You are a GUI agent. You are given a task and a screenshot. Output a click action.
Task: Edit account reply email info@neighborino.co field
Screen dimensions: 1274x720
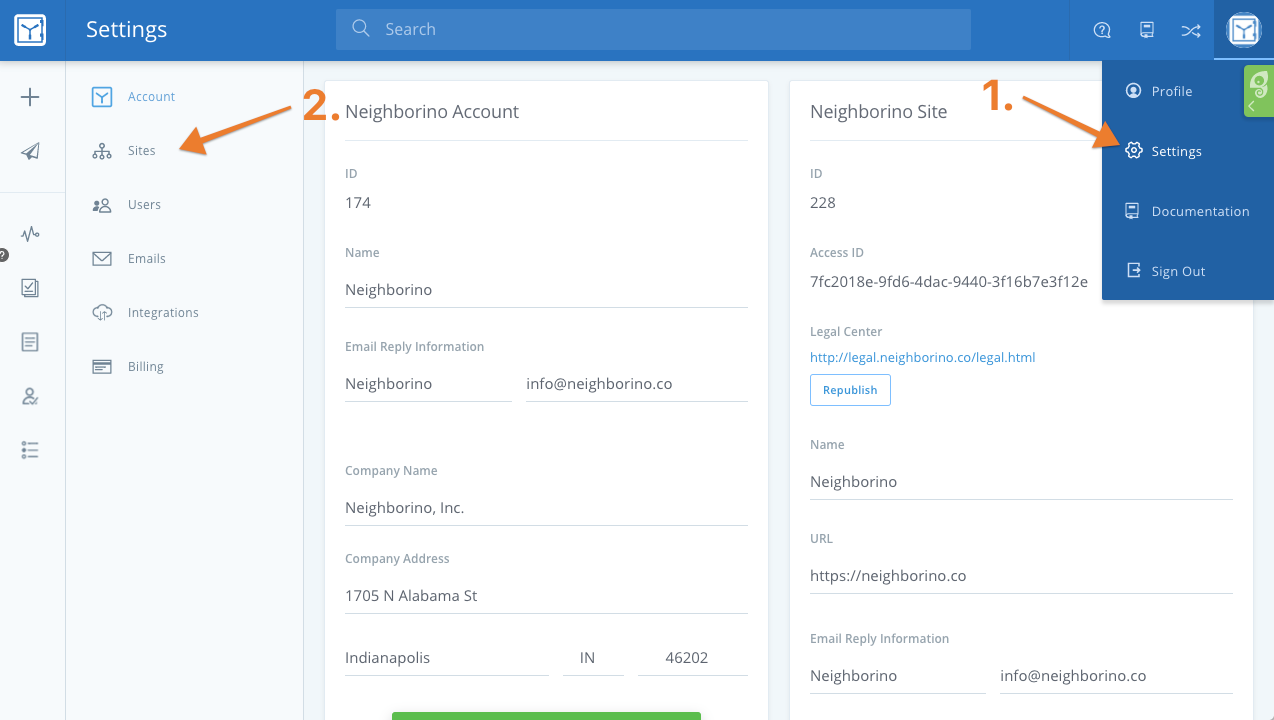637,384
